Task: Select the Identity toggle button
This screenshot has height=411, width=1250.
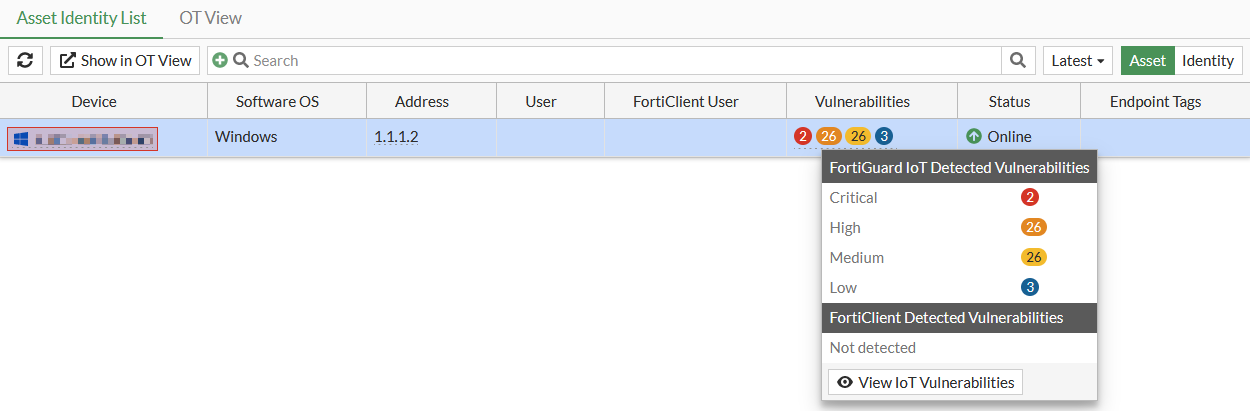Action: click(1208, 61)
